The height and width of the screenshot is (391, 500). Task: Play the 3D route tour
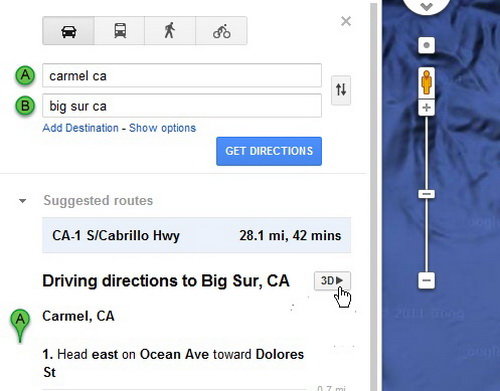pyautogui.click(x=332, y=281)
